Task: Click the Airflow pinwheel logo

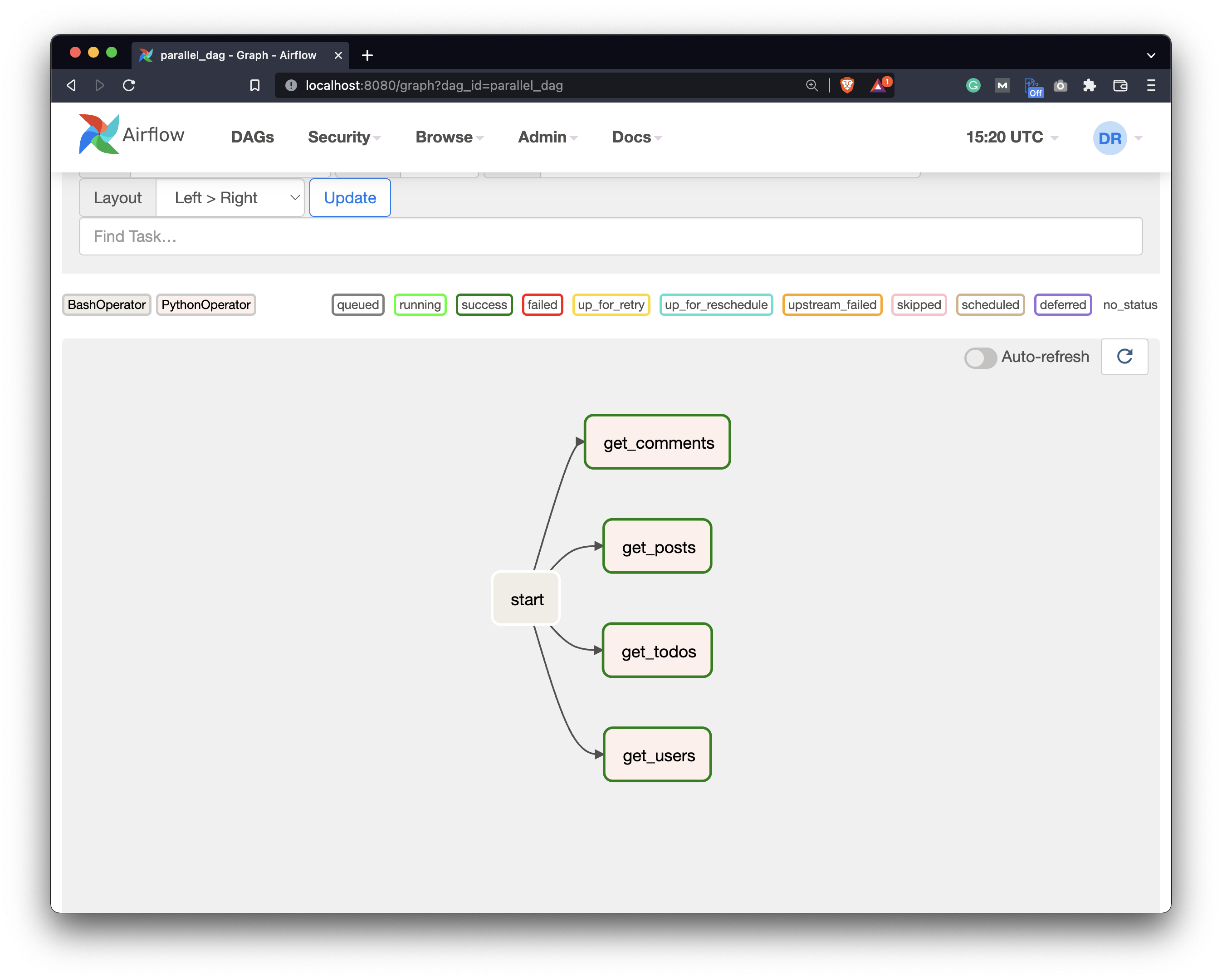Action: [x=99, y=134]
